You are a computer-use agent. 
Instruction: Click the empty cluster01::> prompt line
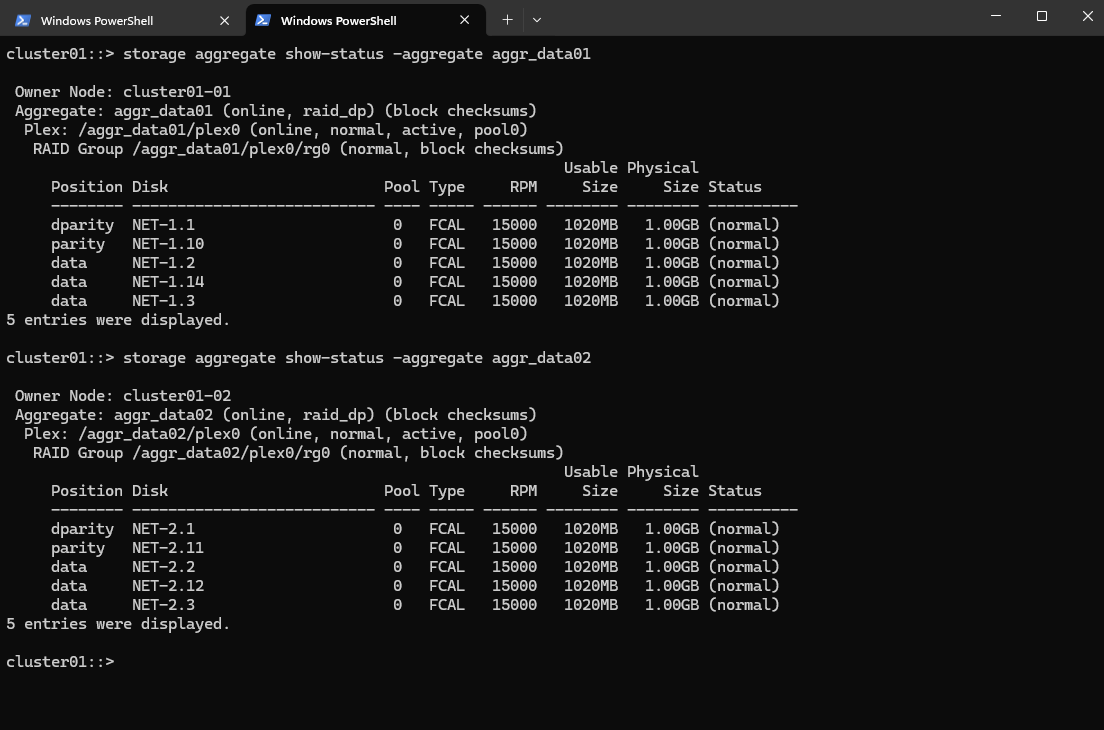point(60,662)
